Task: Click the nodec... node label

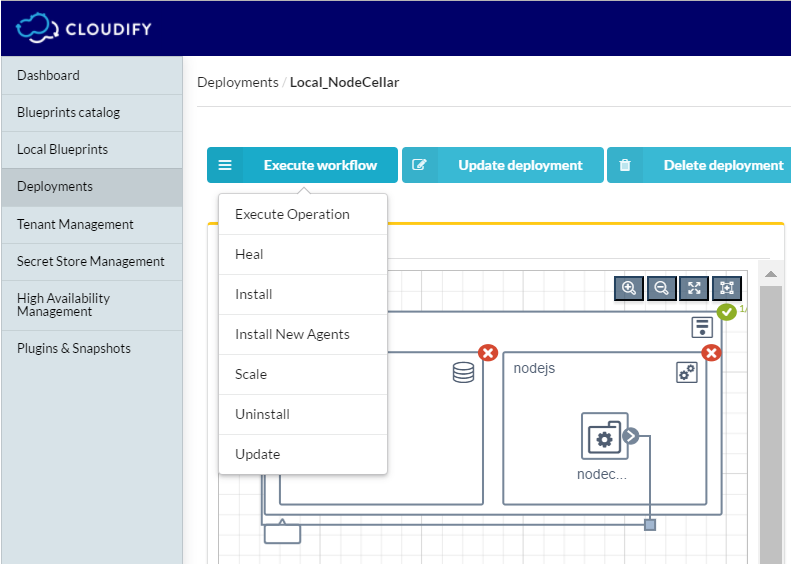Action: (602, 474)
